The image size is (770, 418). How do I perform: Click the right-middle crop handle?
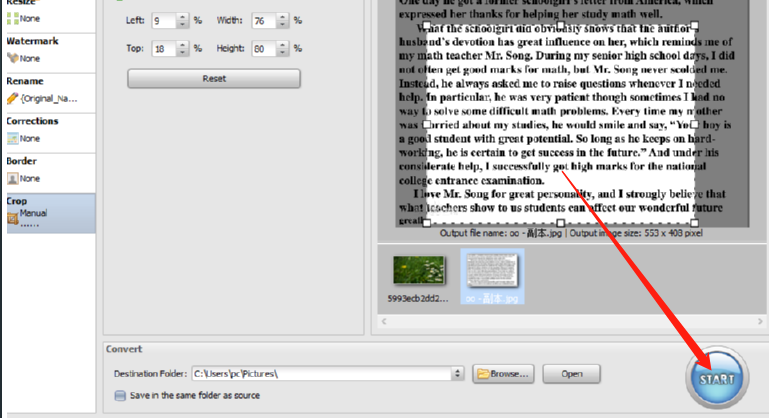[694, 125]
